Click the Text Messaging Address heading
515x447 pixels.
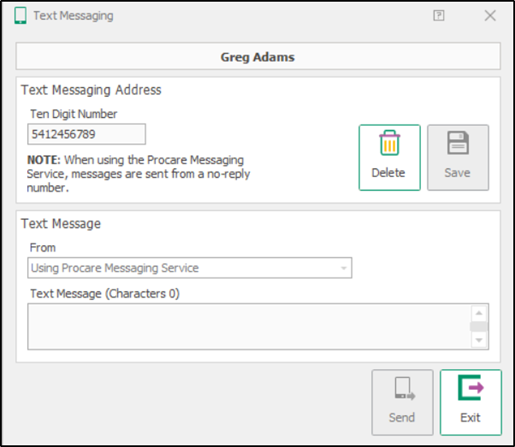click(x=91, y=90)
